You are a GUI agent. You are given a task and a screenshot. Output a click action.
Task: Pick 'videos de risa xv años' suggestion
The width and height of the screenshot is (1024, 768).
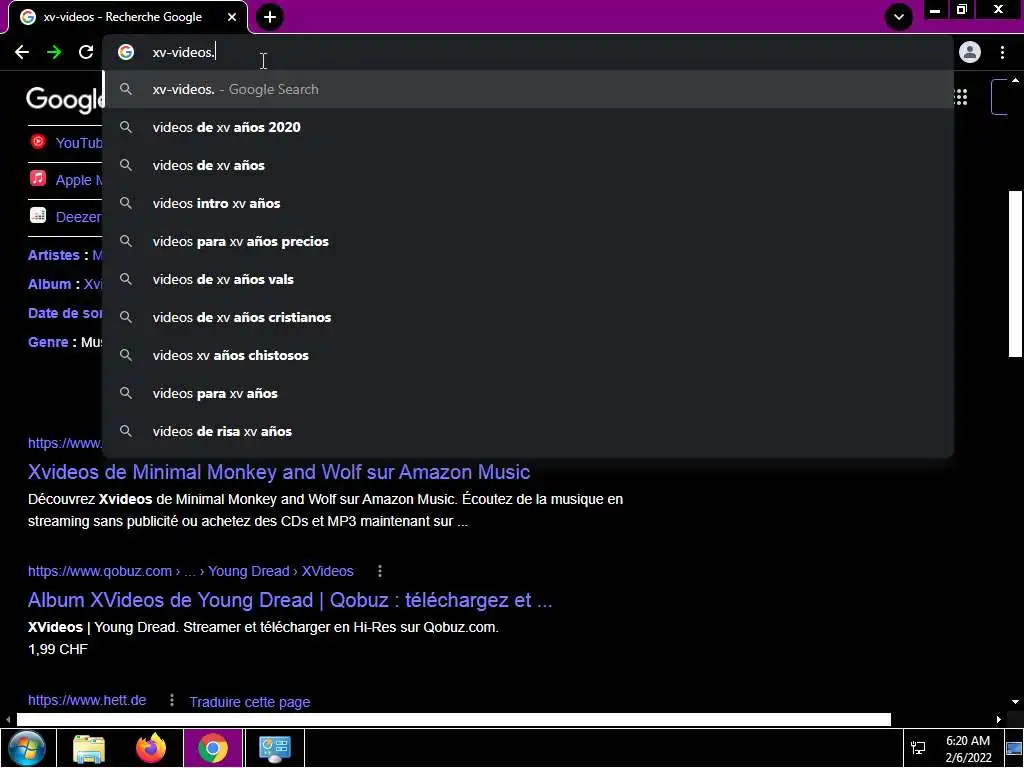(x=528, y=431)
